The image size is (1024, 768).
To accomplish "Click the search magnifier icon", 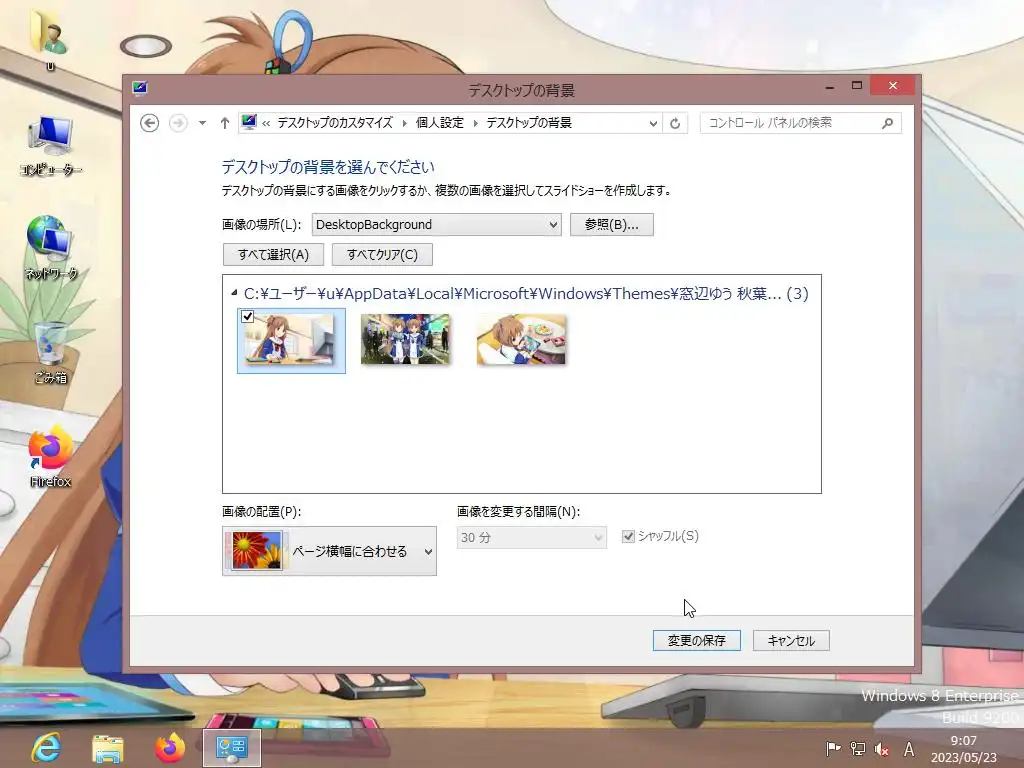I will [888, 123].
